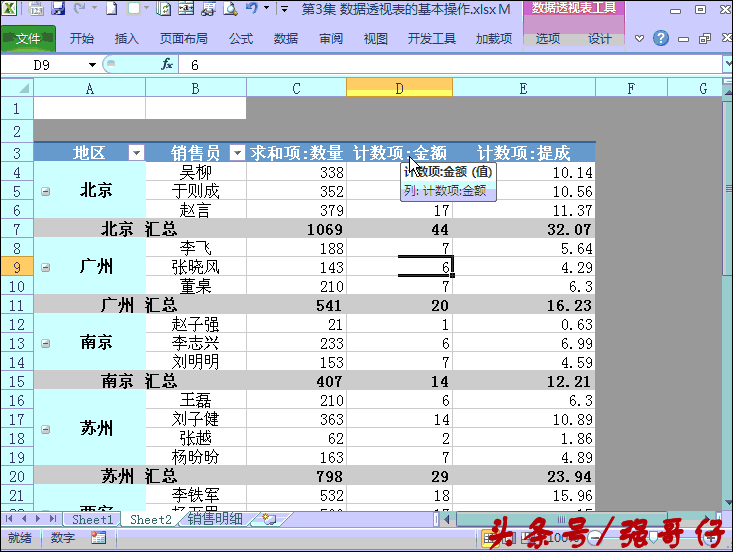Collapse the 苏州 group
Image resolution: width=733 pixels, height=552 pixels.
(45, 429)
